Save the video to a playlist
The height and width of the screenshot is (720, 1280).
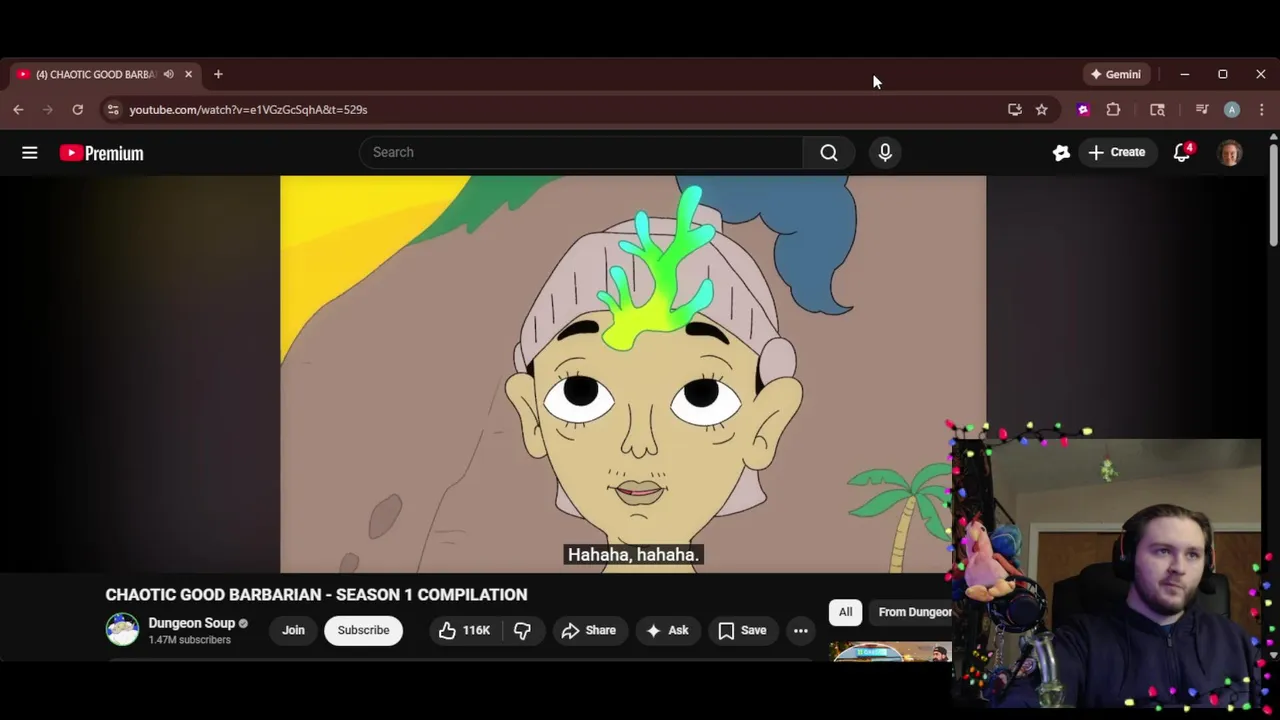pos(742,630)
